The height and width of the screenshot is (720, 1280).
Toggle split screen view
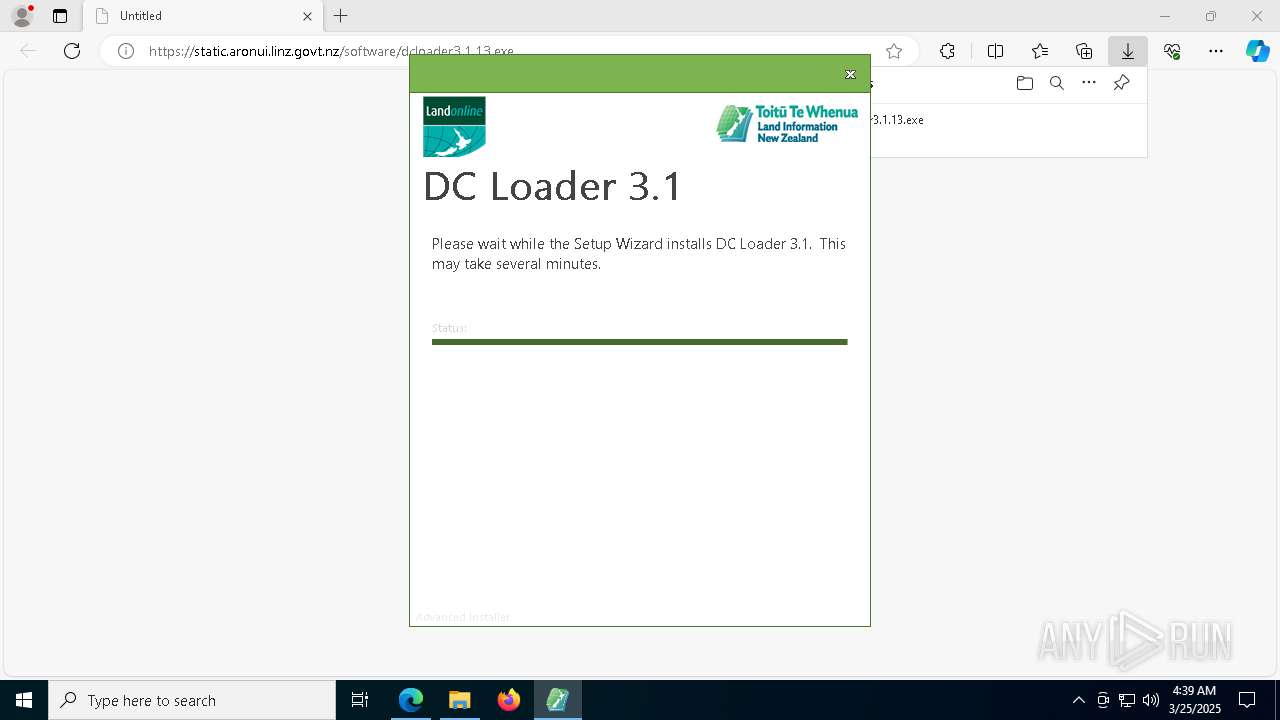[x=995, y=51]
